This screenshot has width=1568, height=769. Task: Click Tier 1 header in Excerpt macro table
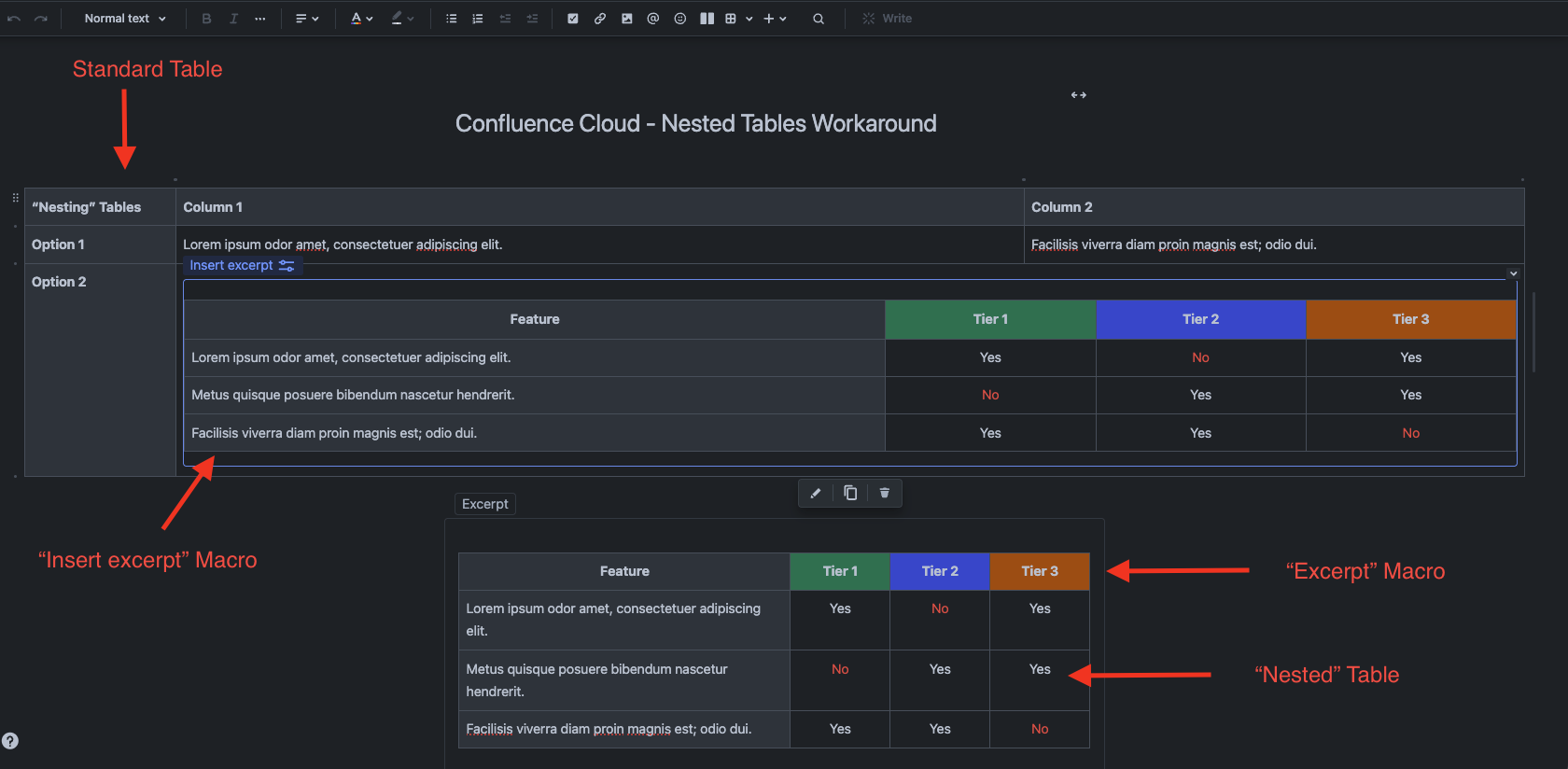(x=840, y=571)
